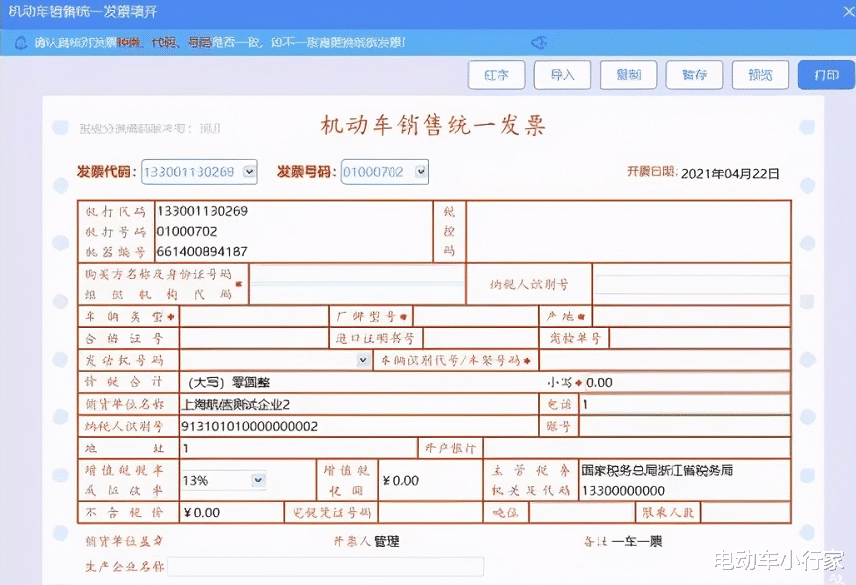Click the 产地 input field
This screenshot has width=856, height=585.
point(691,317)
